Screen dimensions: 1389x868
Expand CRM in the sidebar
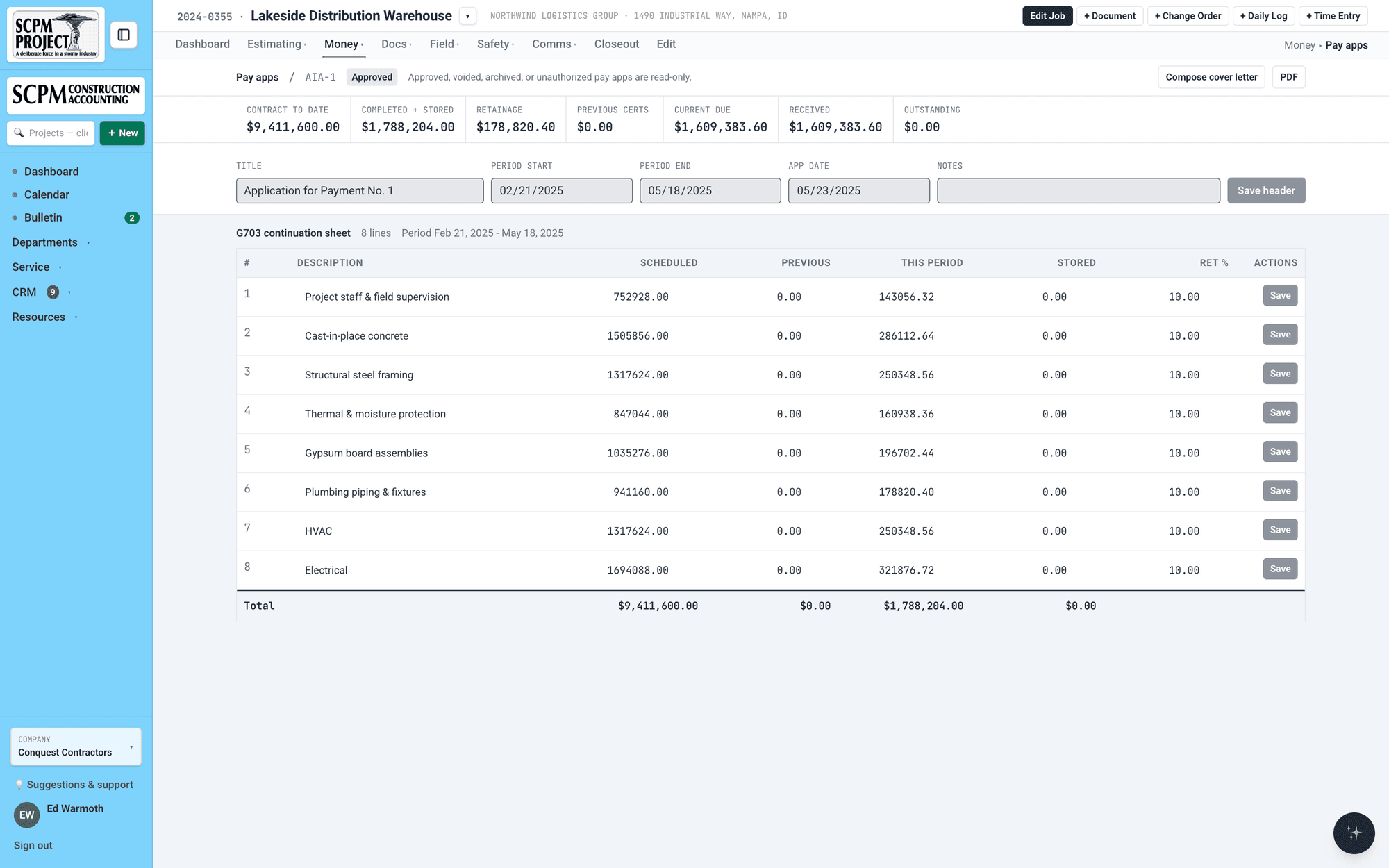pyautogui.click(x=42, y=292)
